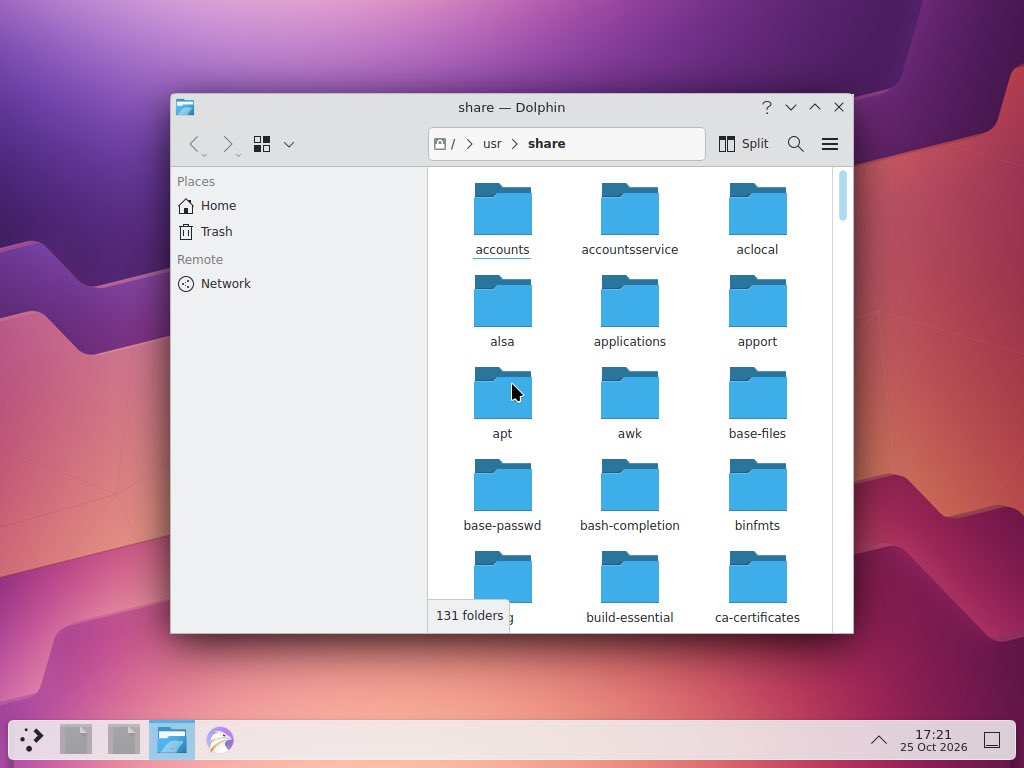Select the accountsservice folder

pos(630,219)
